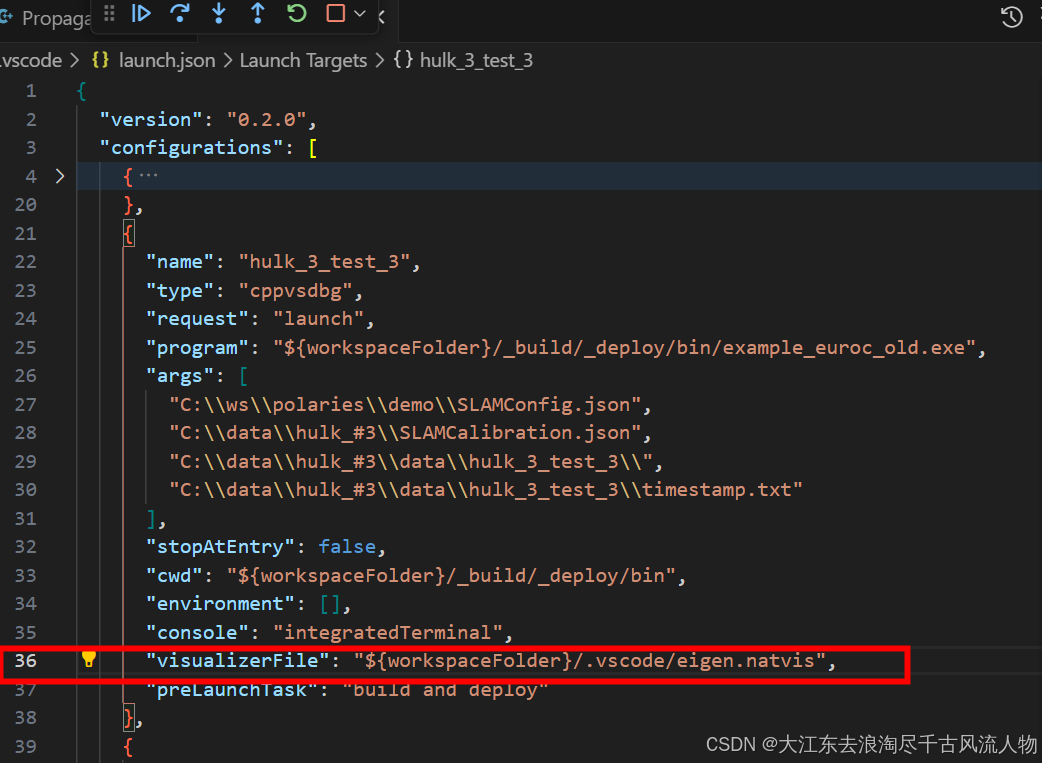Click the line number 22 in gutter
The height and width of the screenshot is (763, 1042).
point(25,262)
